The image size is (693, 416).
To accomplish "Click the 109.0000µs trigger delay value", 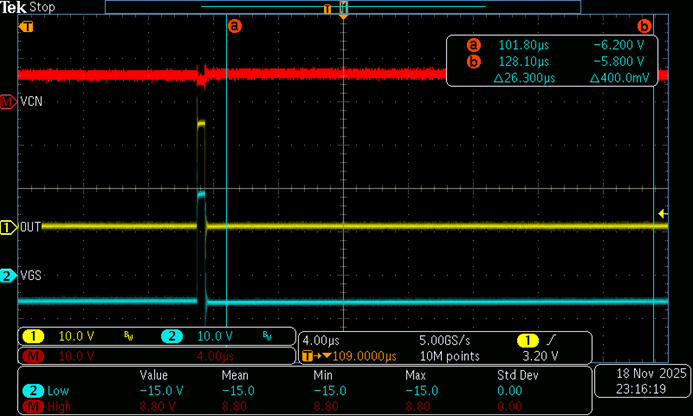I will click(x=365, y=356).
